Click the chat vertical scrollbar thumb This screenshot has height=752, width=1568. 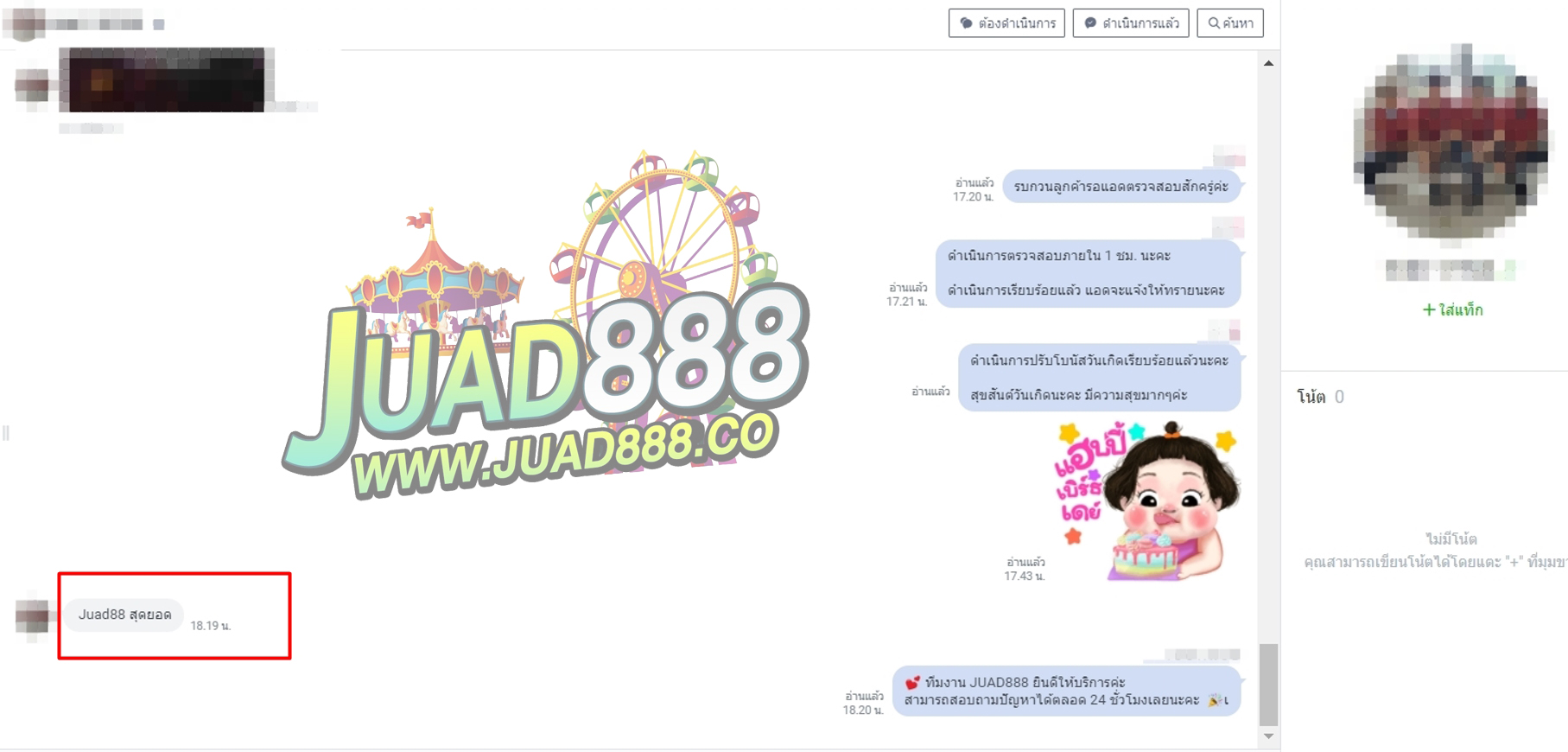1268,685
